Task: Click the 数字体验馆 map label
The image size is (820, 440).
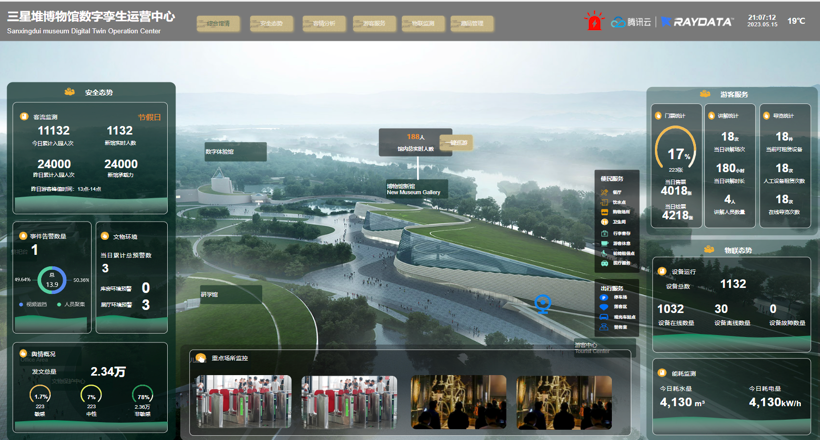Action: point(236,152)
